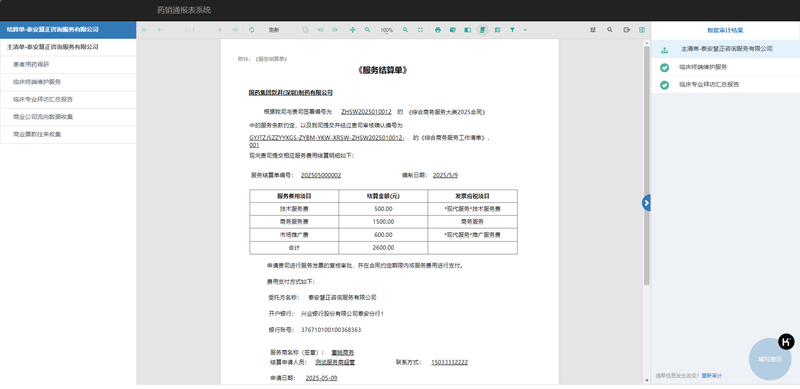Click the round 填写意见 button
The height and width of the screenshot is (389, 800).
point(769,359)
